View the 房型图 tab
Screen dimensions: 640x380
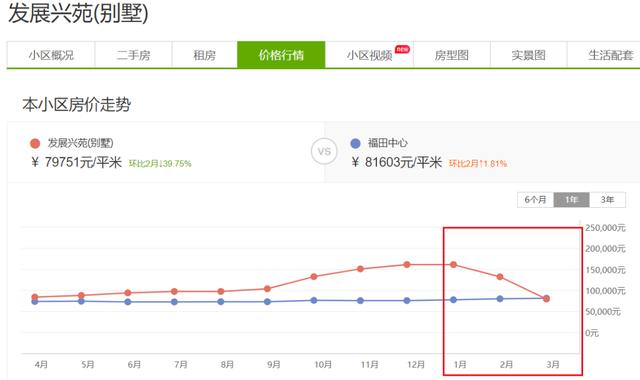tap(451, 55)
